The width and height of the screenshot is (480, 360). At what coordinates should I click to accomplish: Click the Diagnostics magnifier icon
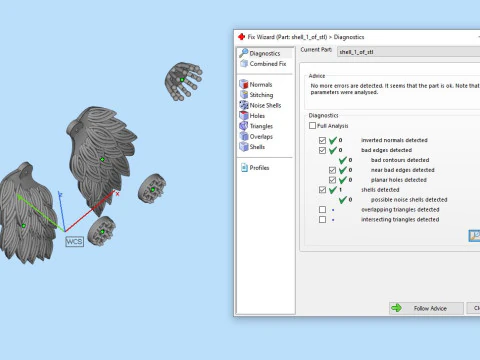coord(244,53)
